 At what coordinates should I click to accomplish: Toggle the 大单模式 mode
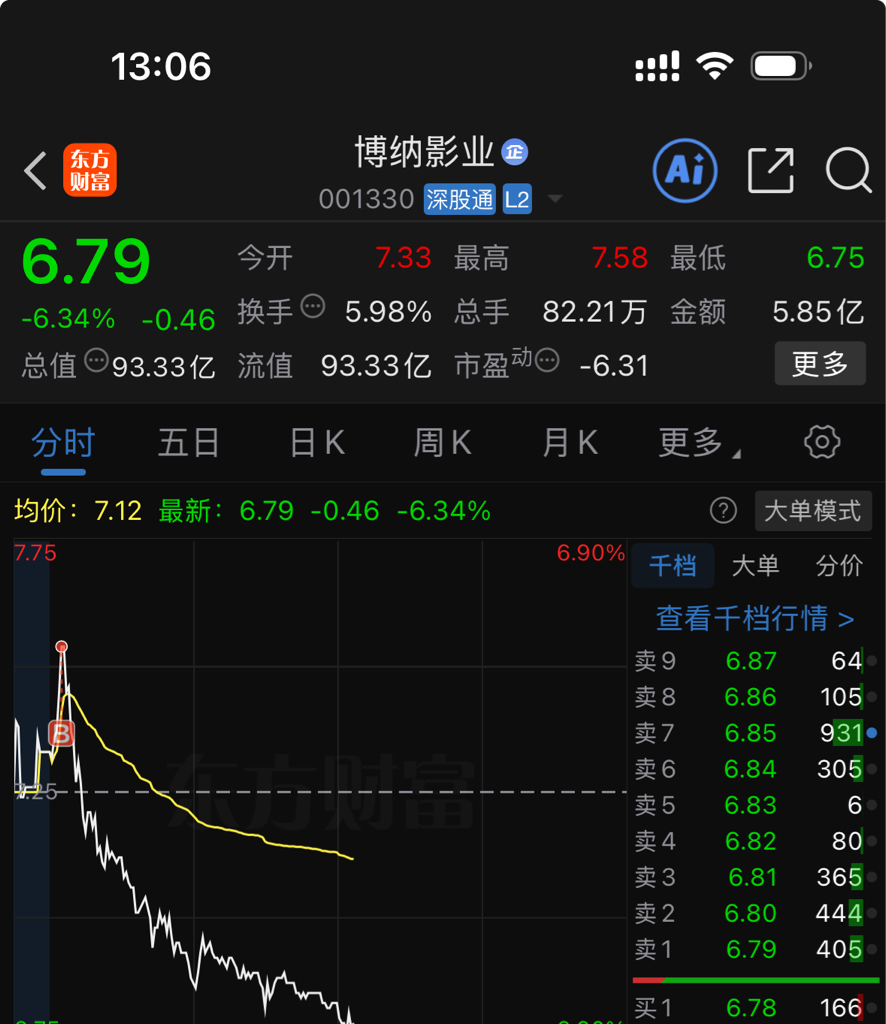(x=813, y=511)
